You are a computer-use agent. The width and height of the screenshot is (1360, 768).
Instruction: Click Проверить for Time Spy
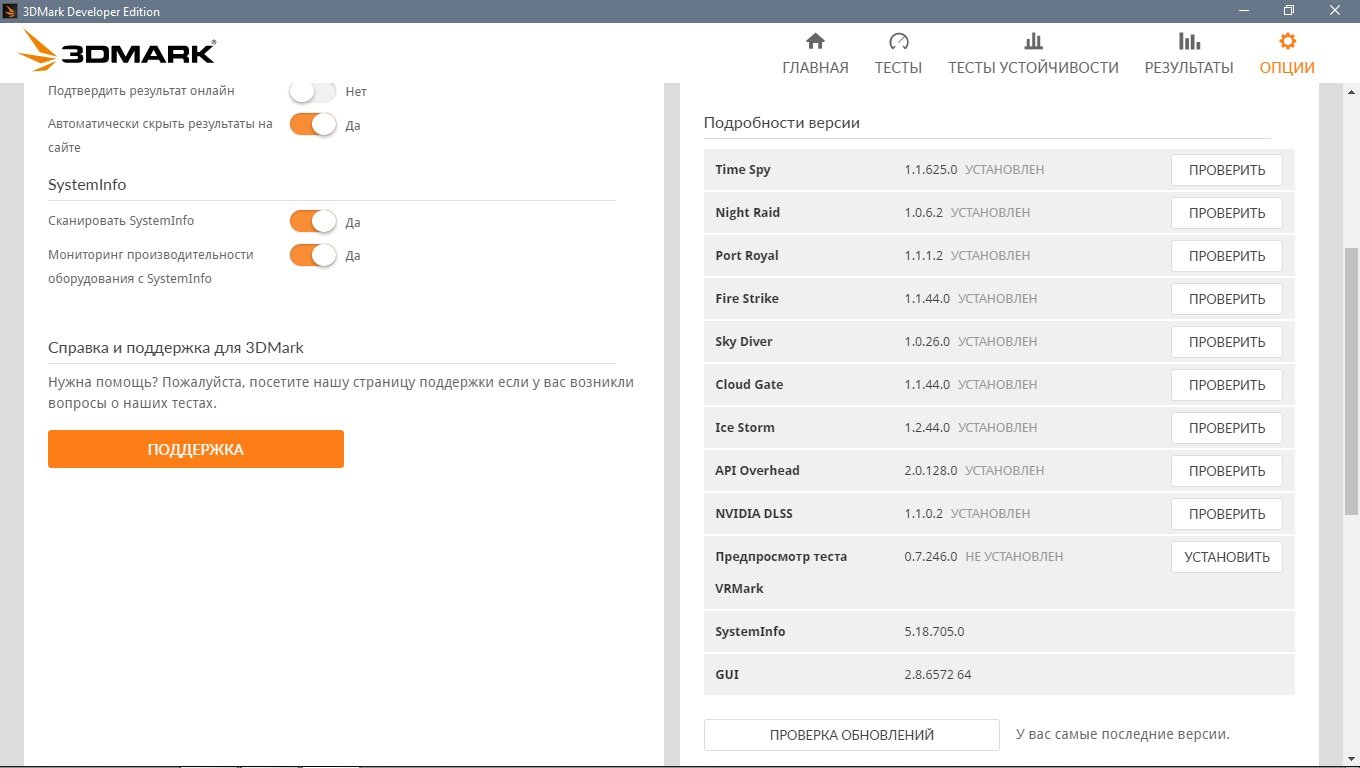pyautogui.click(x=1226, y=170)
